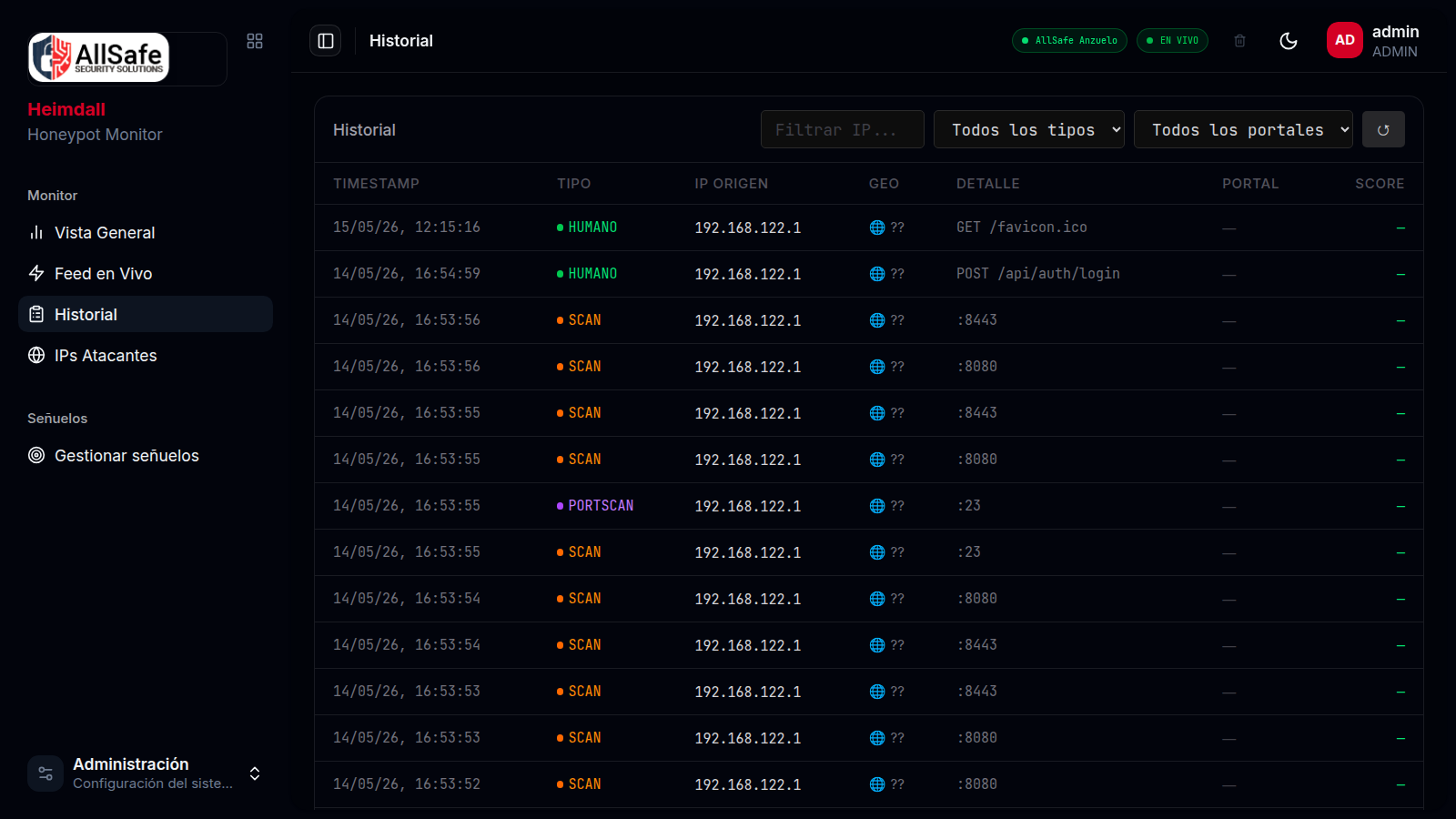Screen dimensions: 1456x819
Task: Open Gestionar señuelos
Action: click(146, 456)
